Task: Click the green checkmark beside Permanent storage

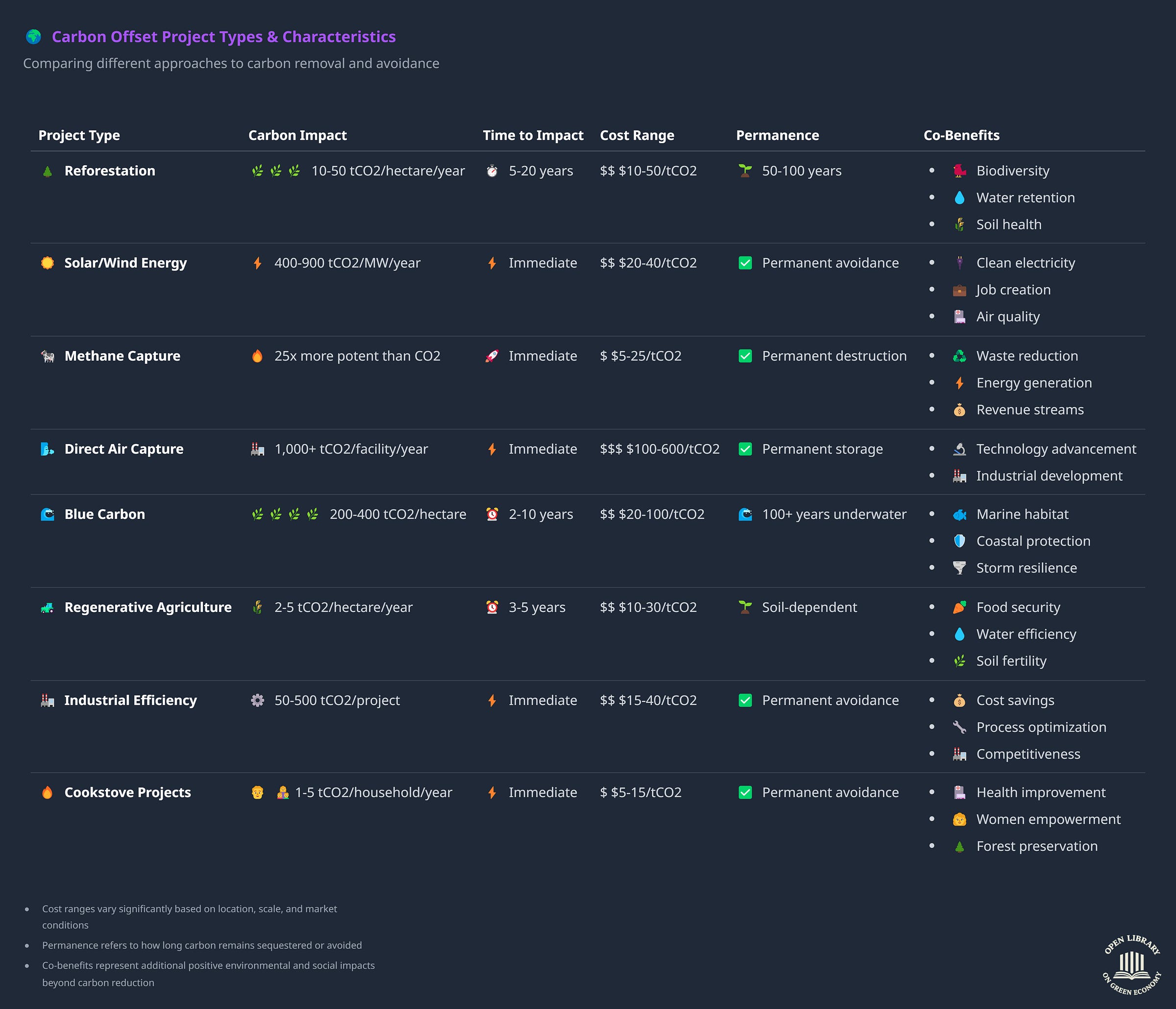Action: (x=745, y=449)
